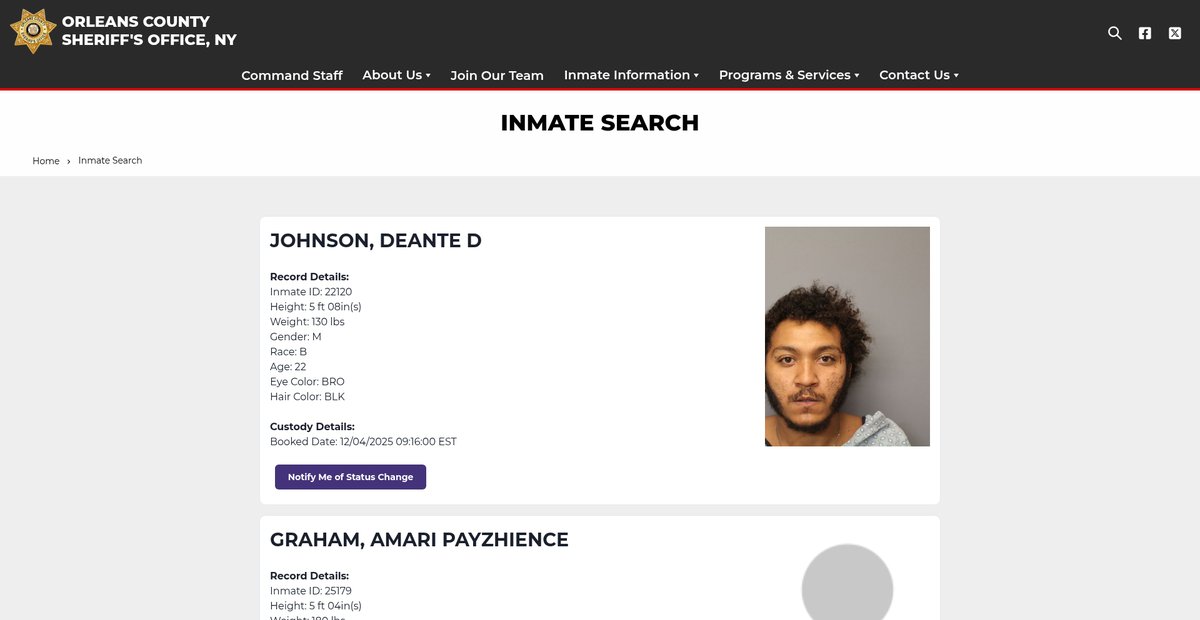This screenshot has width=1200, height=620.
Task: Select the JOHNSON, DEANTE D record heading
Action: pos(376,240)
